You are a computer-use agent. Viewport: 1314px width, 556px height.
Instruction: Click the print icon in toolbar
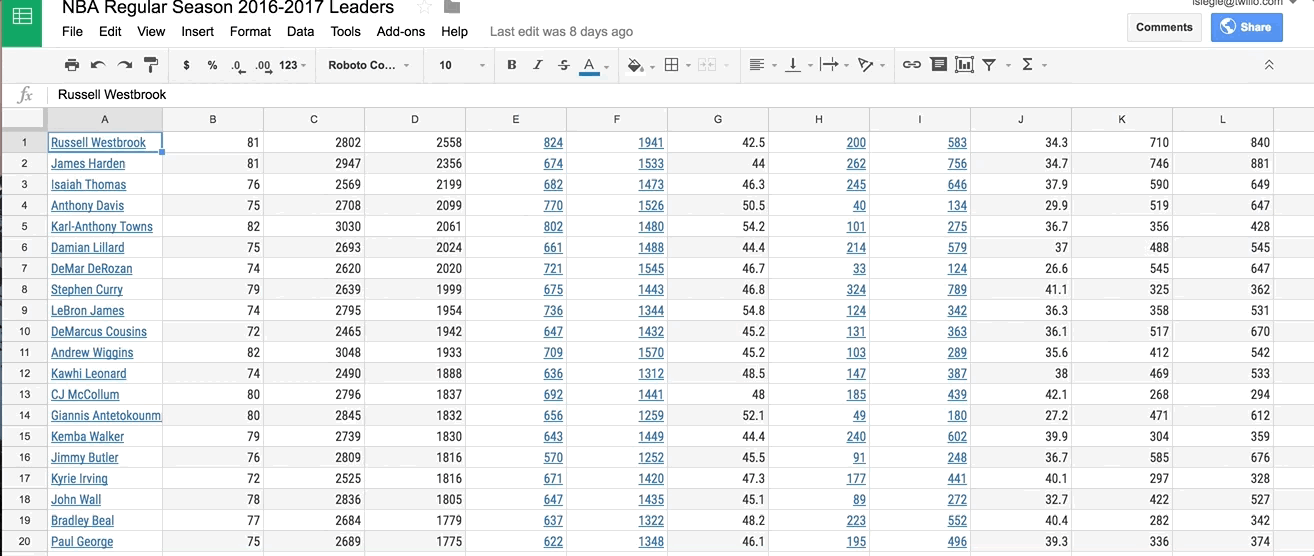click(x=72, y=65)
